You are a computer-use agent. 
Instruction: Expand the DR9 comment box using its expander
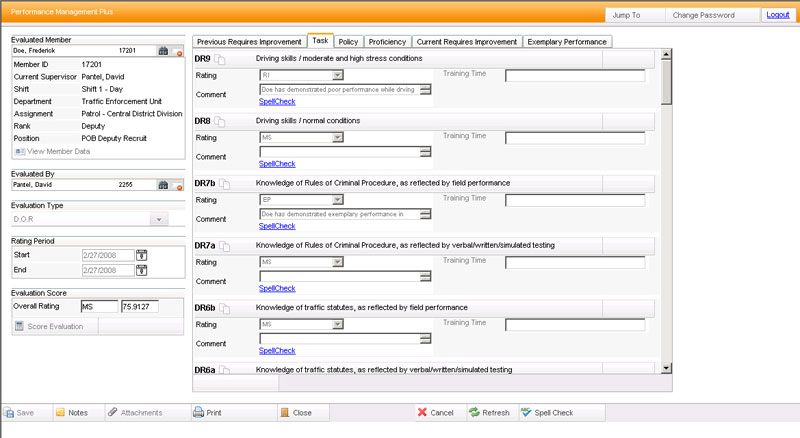425,90
